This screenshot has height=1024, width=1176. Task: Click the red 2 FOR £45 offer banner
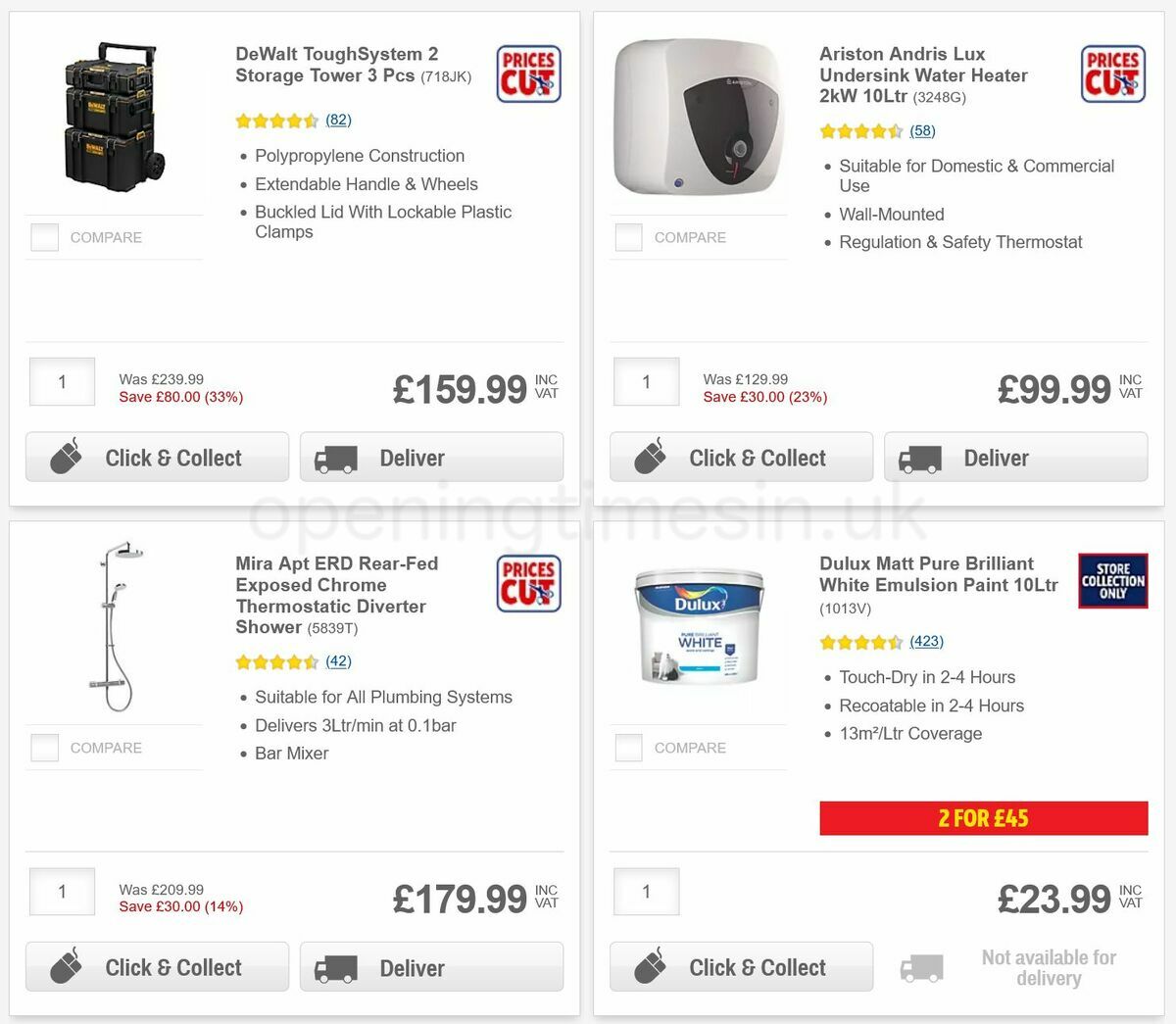[x=983, y=818]
